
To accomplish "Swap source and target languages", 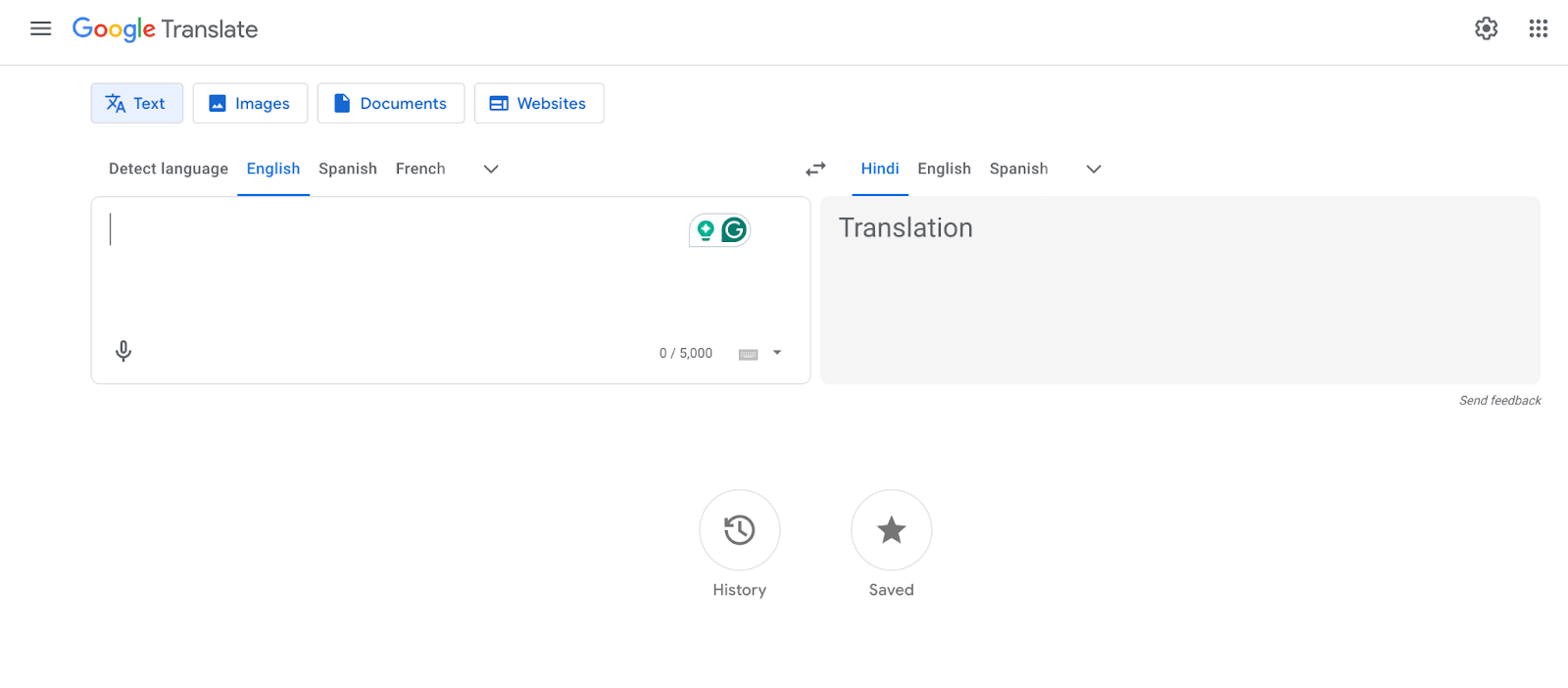I will 815,169.
